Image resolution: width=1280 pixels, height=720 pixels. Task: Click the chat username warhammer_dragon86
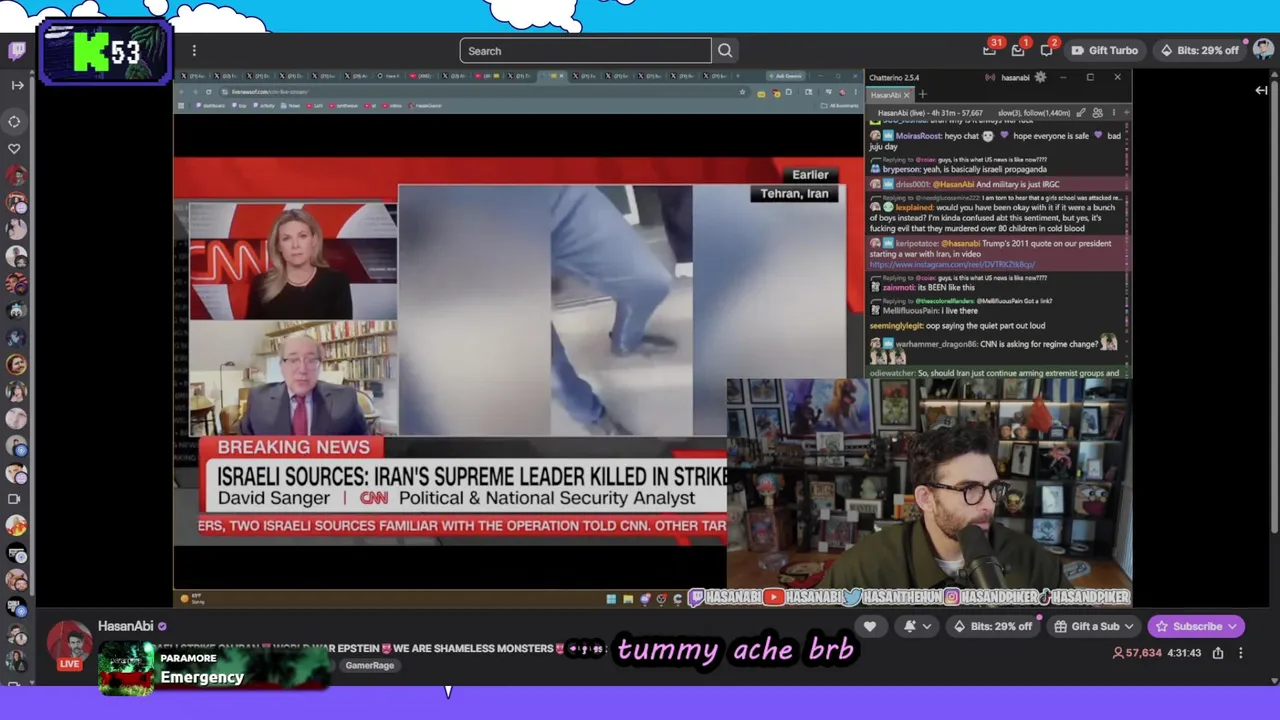tap(938, 344)
